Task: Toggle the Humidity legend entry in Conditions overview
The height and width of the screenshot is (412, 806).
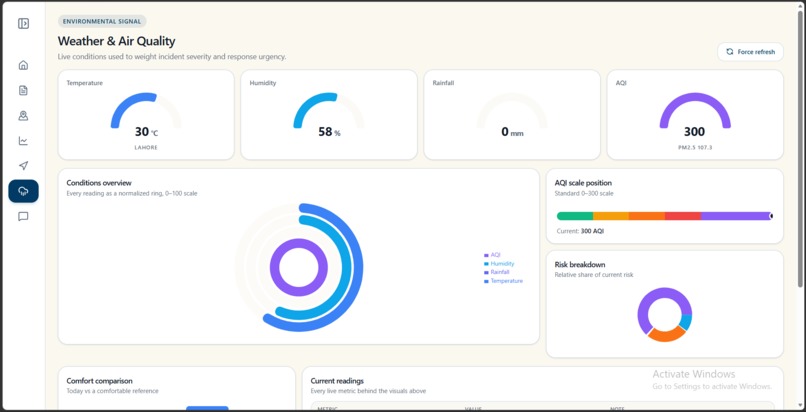Action: click(499, 264)
